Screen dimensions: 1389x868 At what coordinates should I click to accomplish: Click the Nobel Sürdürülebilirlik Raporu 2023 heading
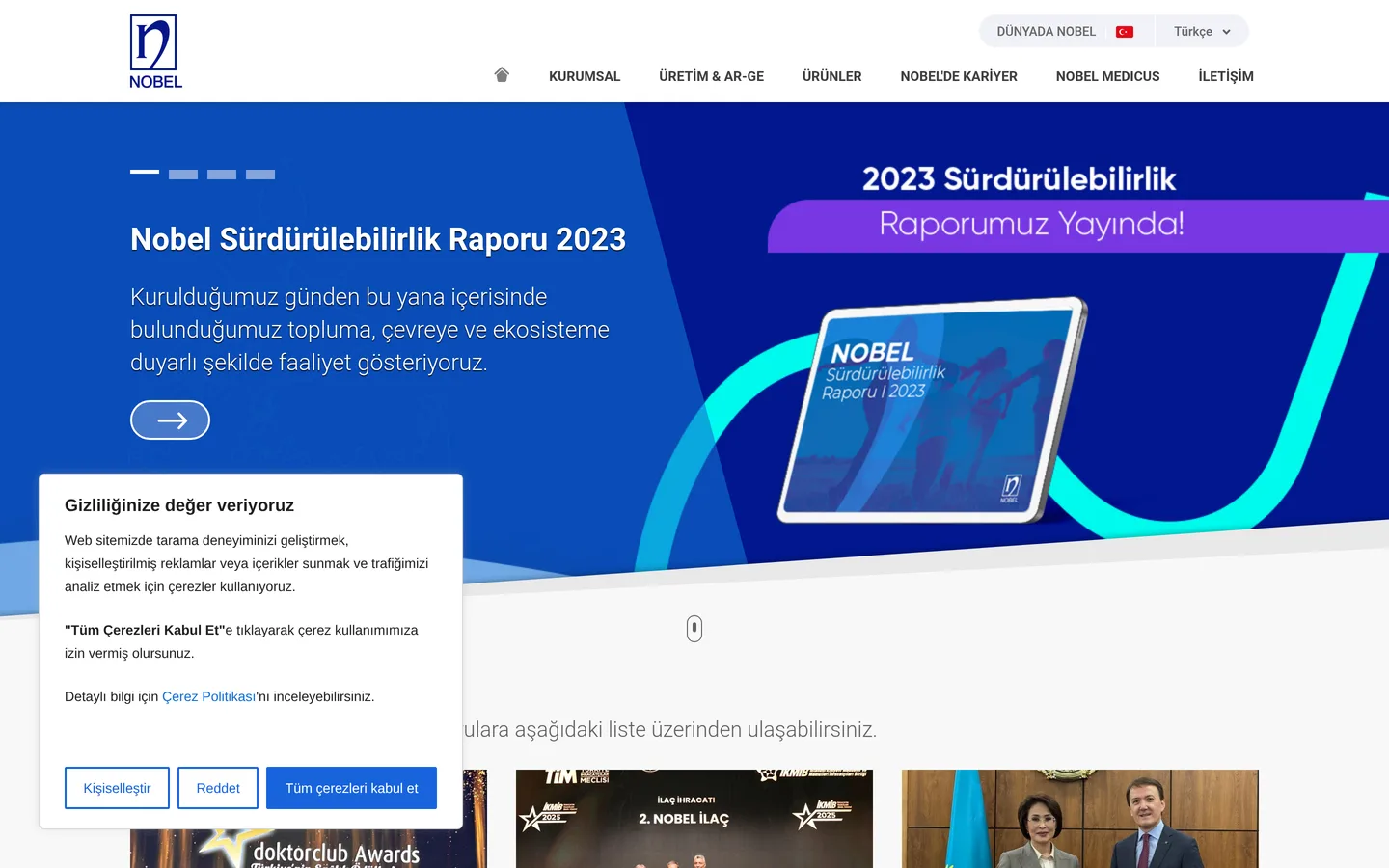[x=378, y=239]
